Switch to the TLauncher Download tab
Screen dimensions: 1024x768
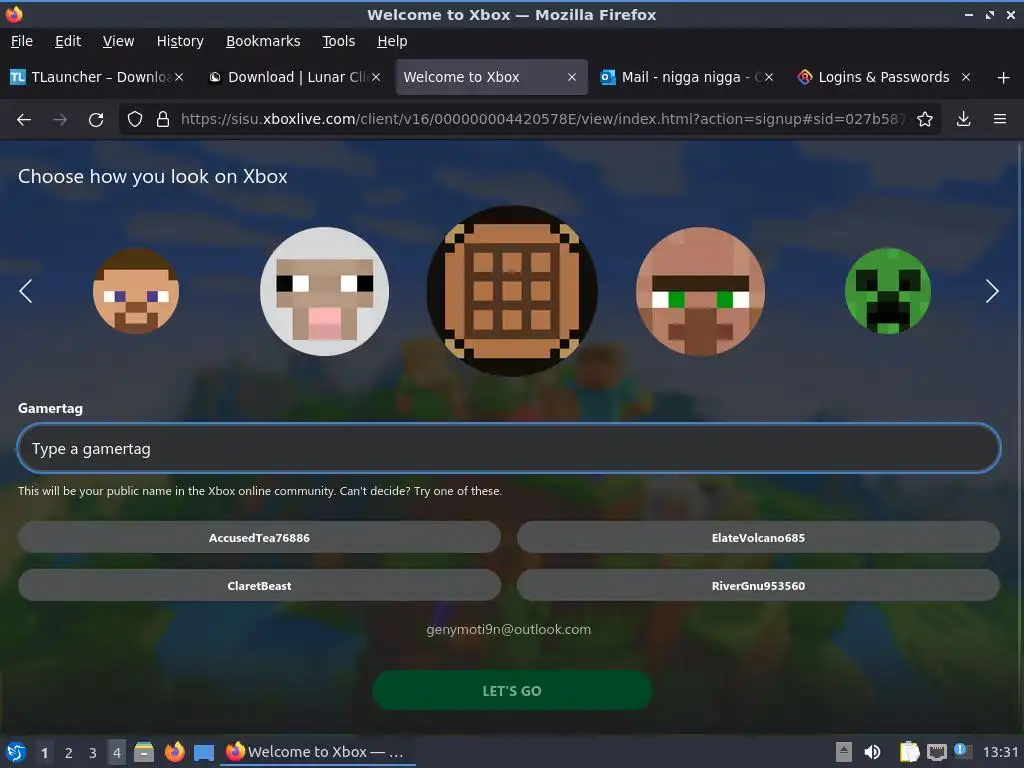pos(97,77)
